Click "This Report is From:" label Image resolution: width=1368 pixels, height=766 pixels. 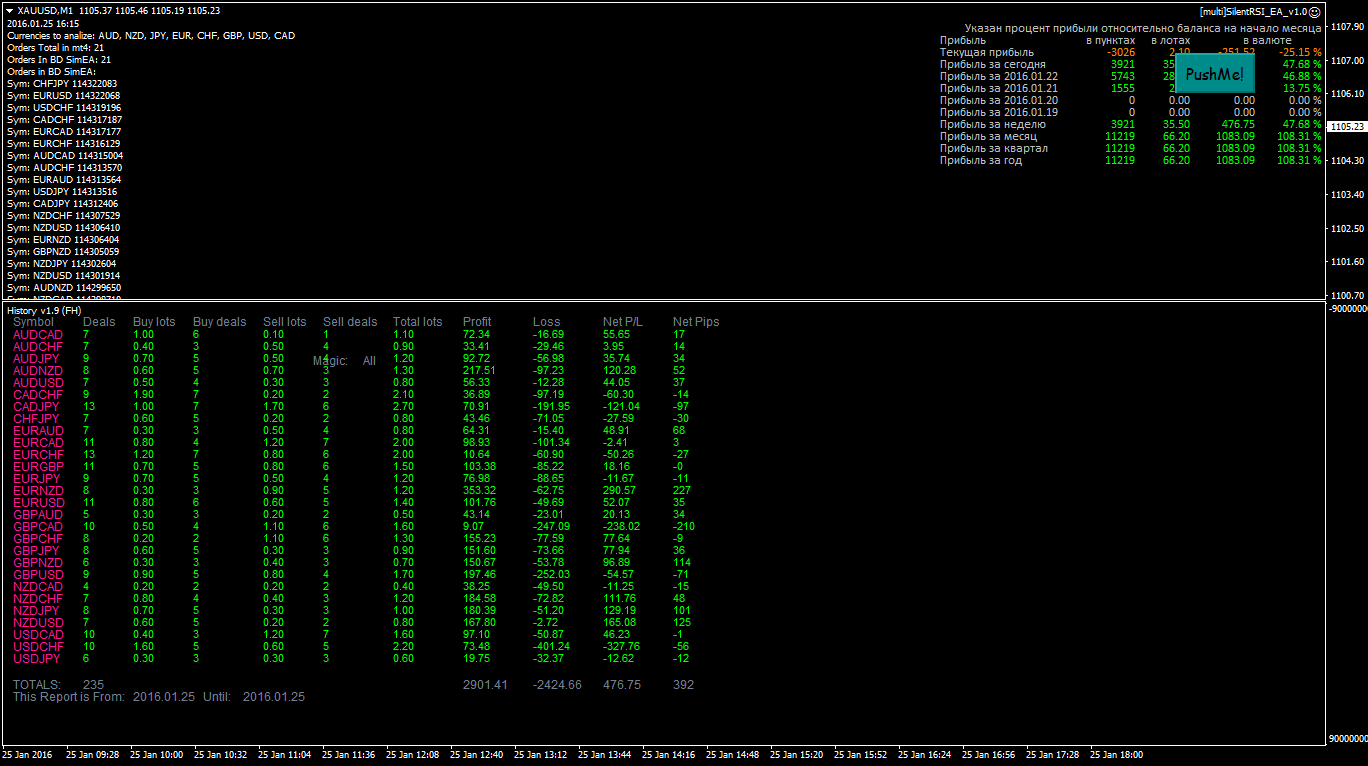(69, 697)
